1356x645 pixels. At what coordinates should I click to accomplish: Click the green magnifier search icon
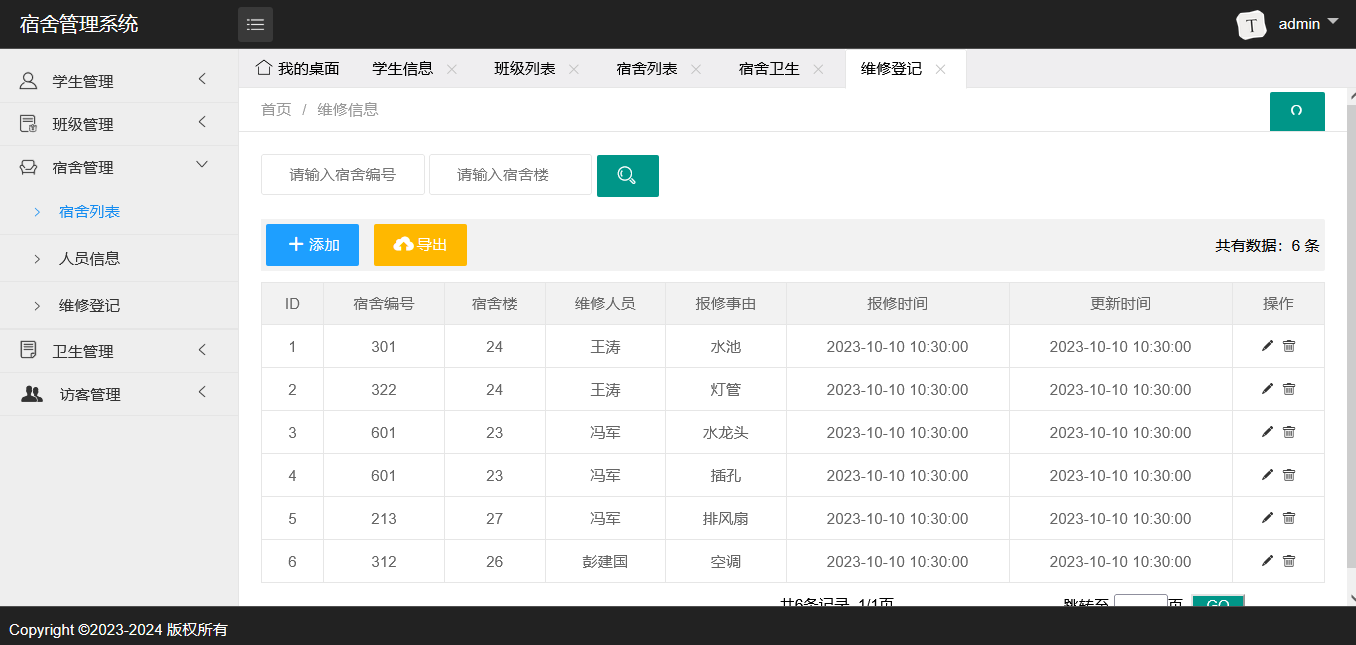pos(627,175)
